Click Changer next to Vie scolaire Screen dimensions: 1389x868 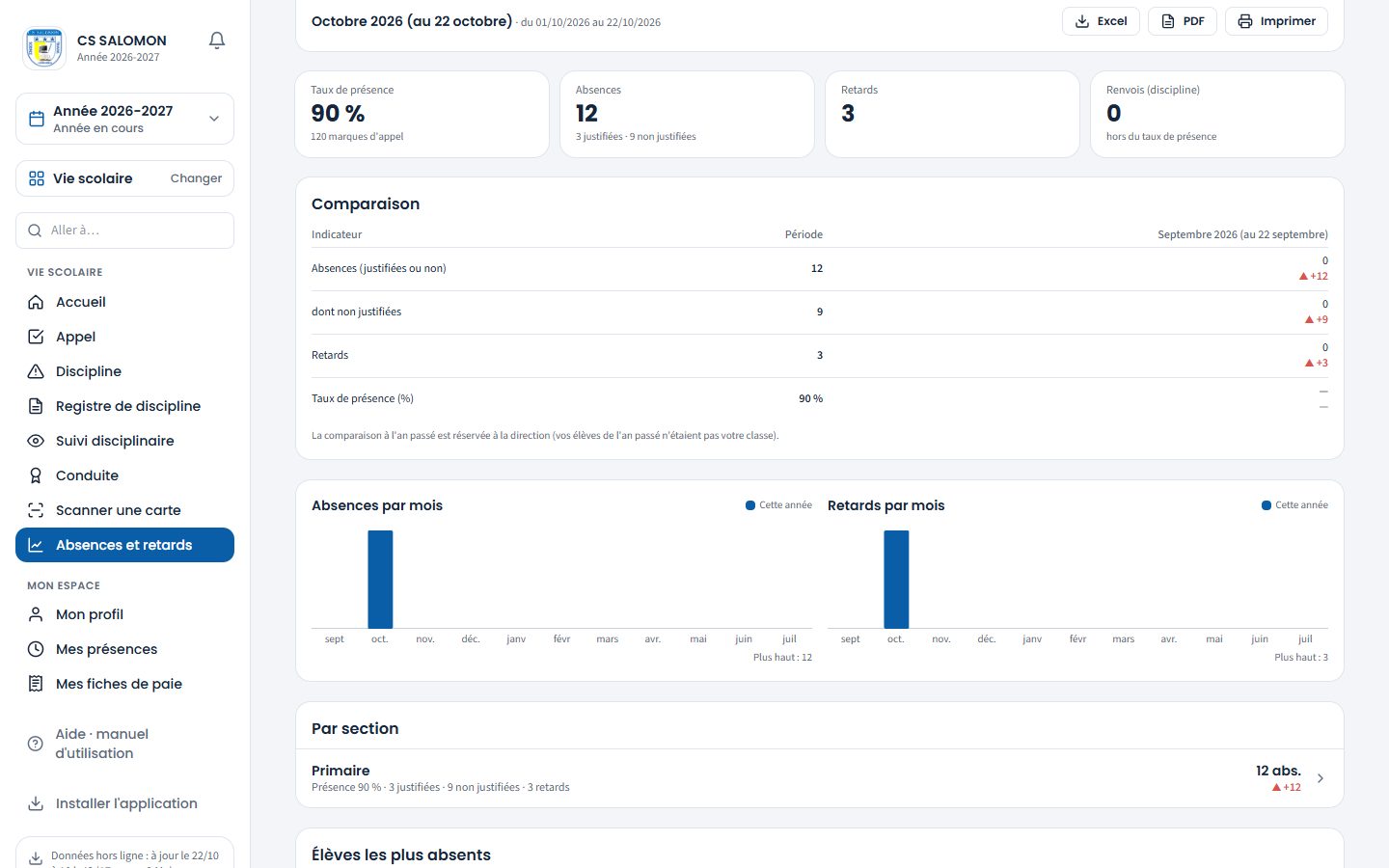coord(196,178)
